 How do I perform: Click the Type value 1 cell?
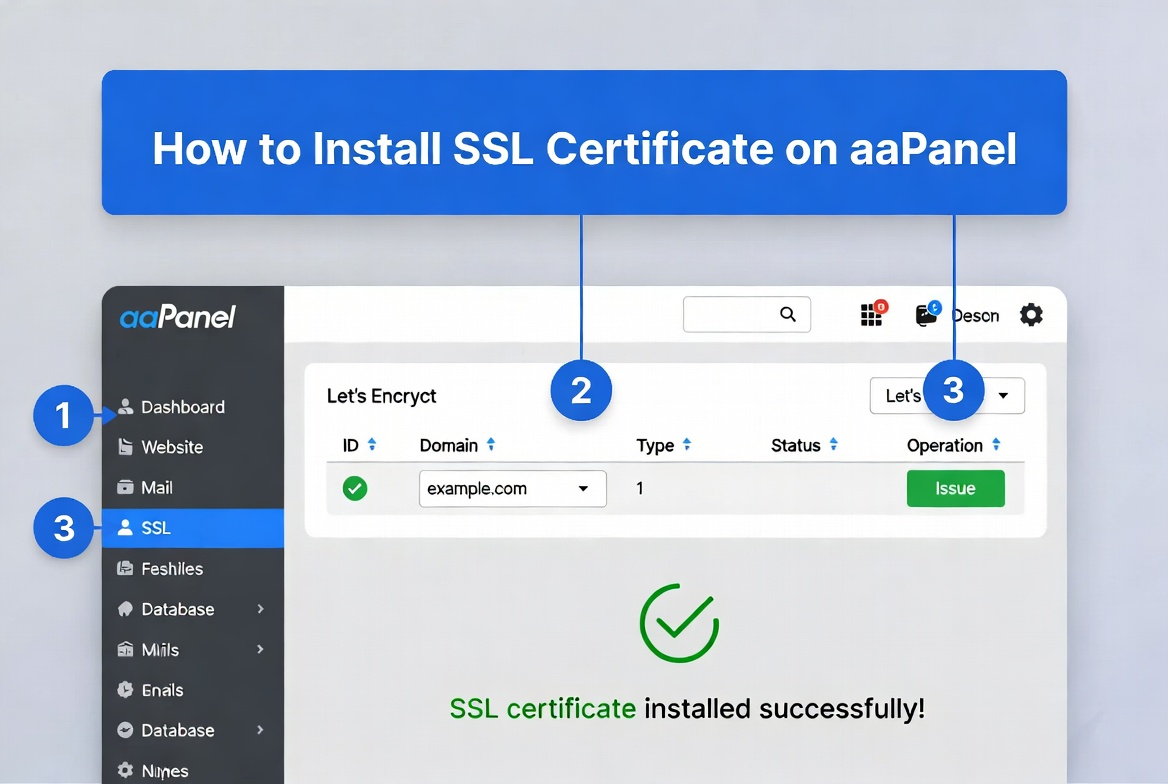tap(640, 488)
